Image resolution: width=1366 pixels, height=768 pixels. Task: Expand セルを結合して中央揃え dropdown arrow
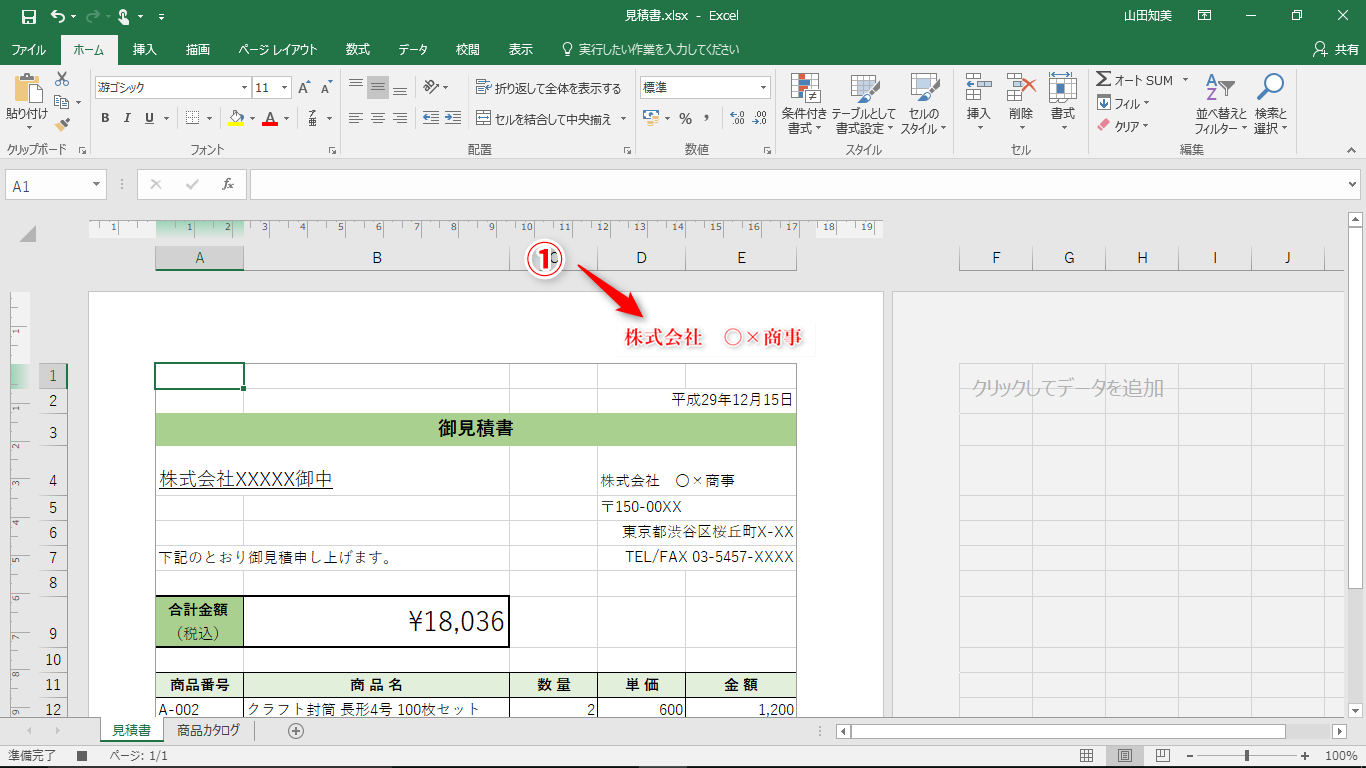point(624,118)
